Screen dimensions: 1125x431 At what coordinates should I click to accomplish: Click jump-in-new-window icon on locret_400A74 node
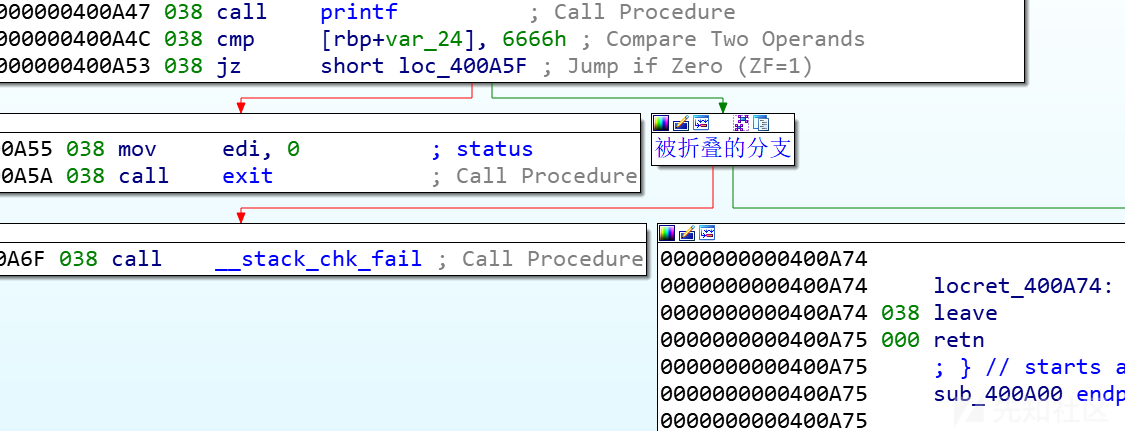[x=707, y=232]
